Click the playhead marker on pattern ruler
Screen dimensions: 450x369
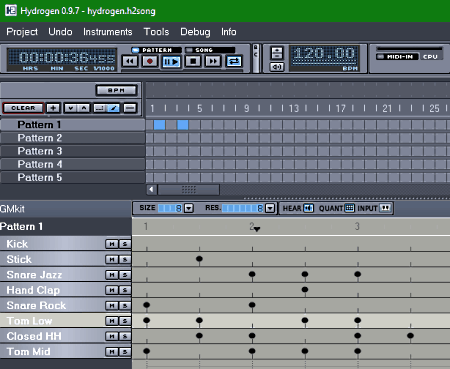257,229
